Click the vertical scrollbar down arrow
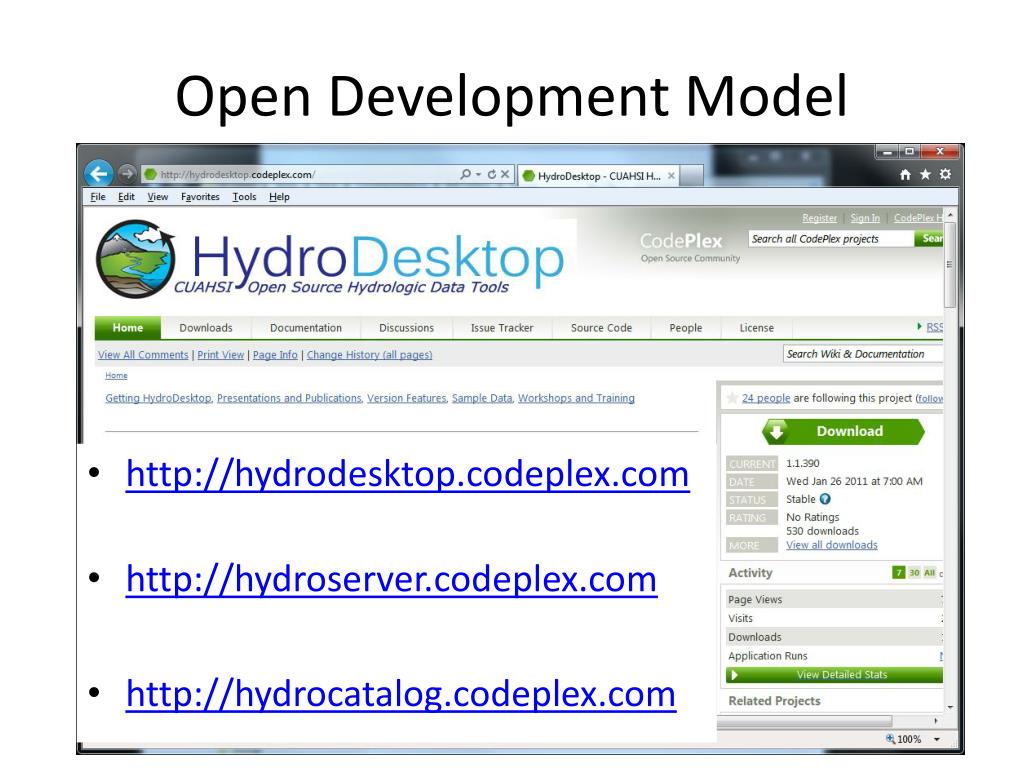The width and height of the screenshot is (1024, 768). (x=950, y=707)
